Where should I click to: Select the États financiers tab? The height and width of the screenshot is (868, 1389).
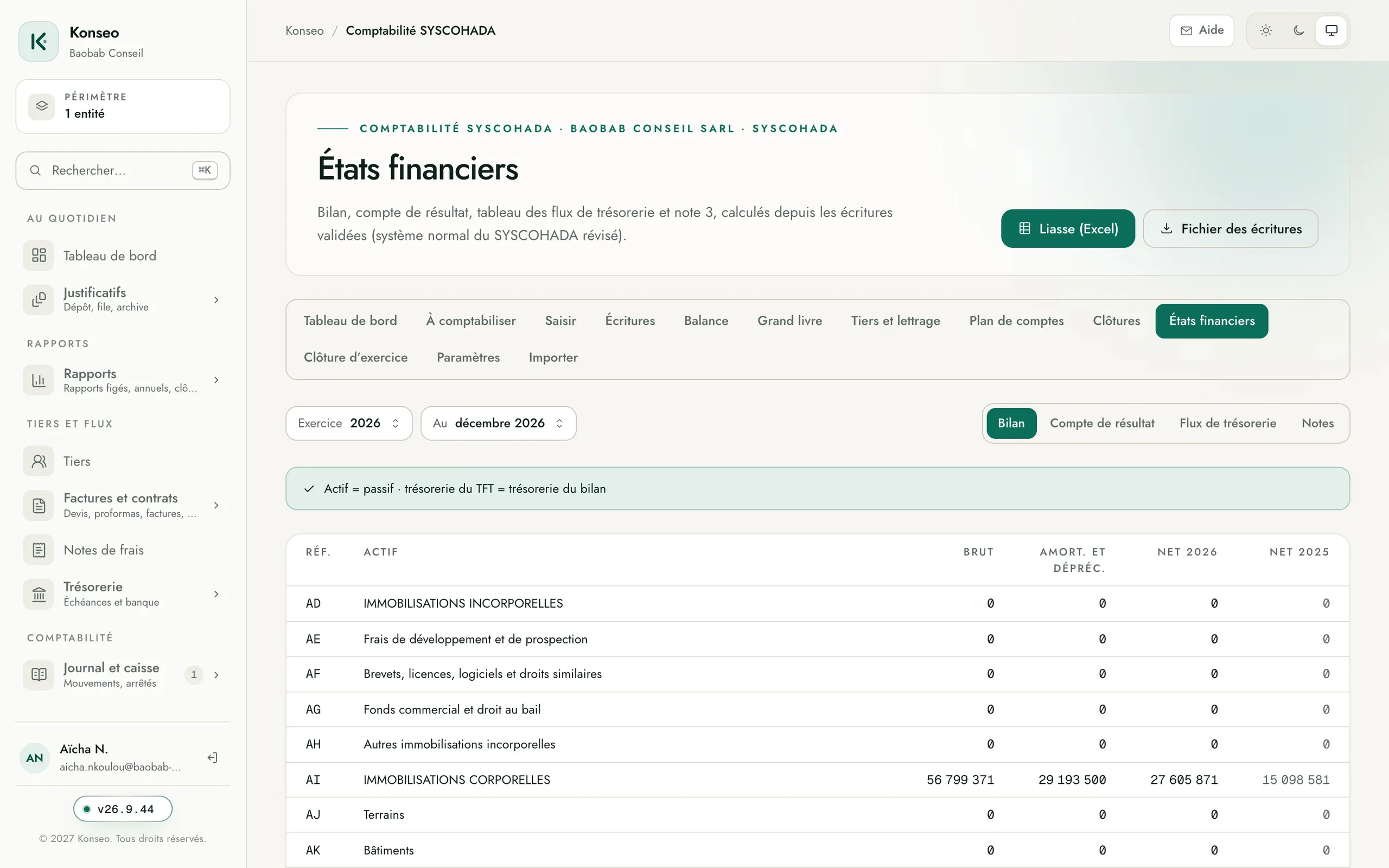point(1212,321)
